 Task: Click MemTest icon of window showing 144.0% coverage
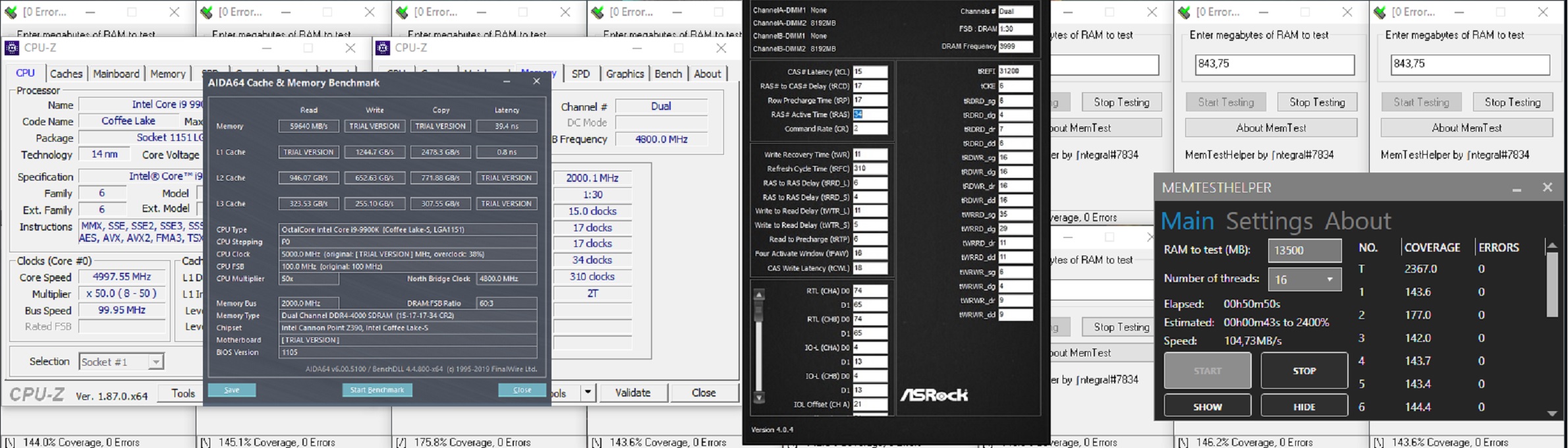[11, 12]
